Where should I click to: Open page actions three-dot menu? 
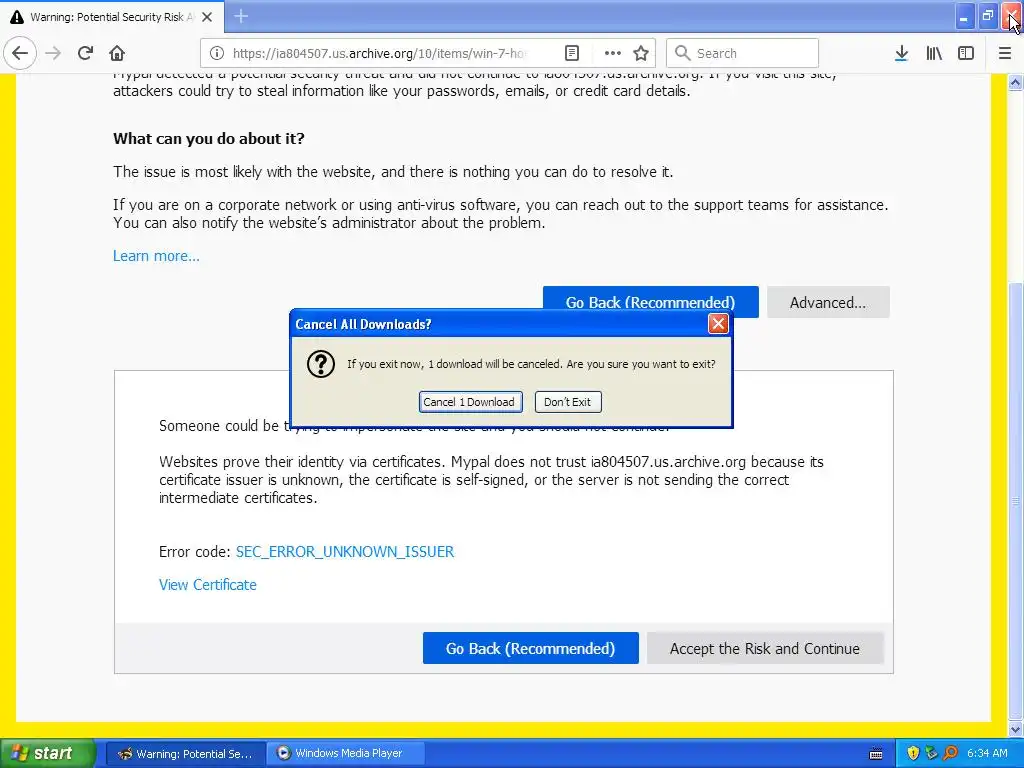[613, 53]
